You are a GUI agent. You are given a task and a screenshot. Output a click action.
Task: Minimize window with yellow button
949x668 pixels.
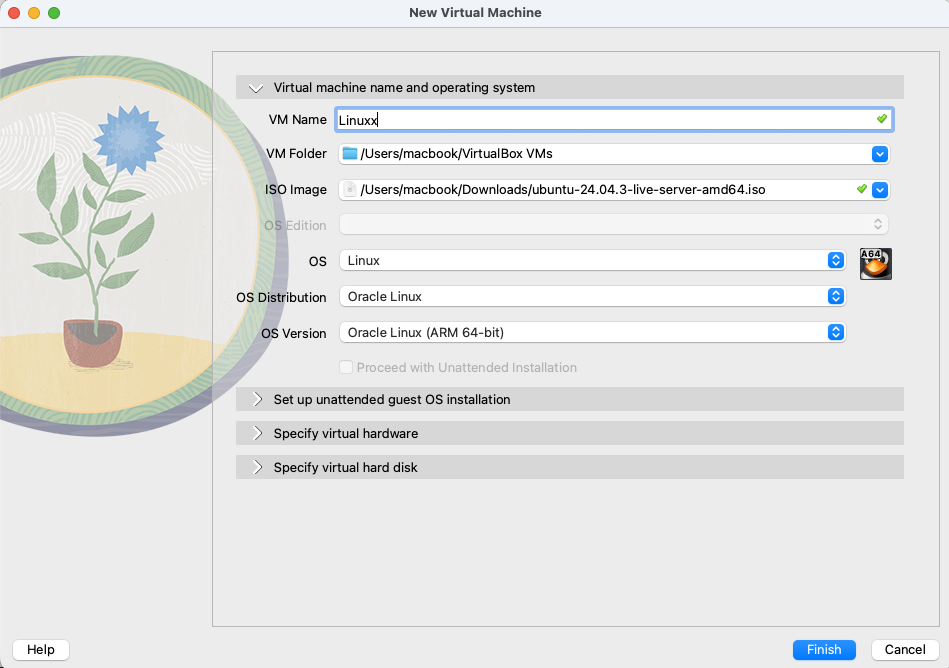[x=34, y=13]
